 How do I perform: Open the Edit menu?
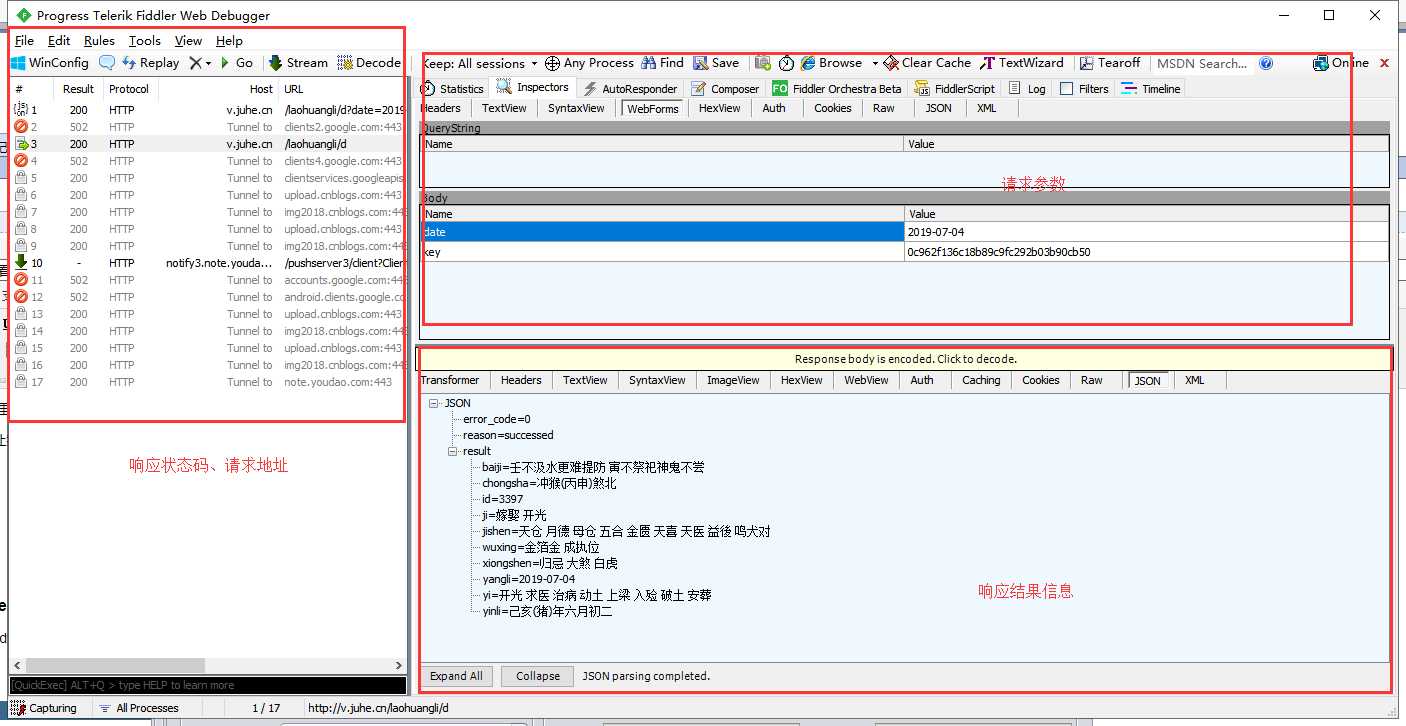pos(59,41)
